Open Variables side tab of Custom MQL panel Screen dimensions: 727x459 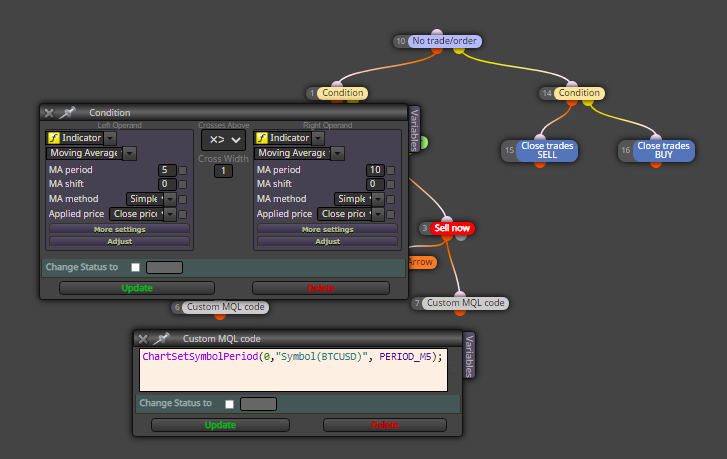click(469, 356)
